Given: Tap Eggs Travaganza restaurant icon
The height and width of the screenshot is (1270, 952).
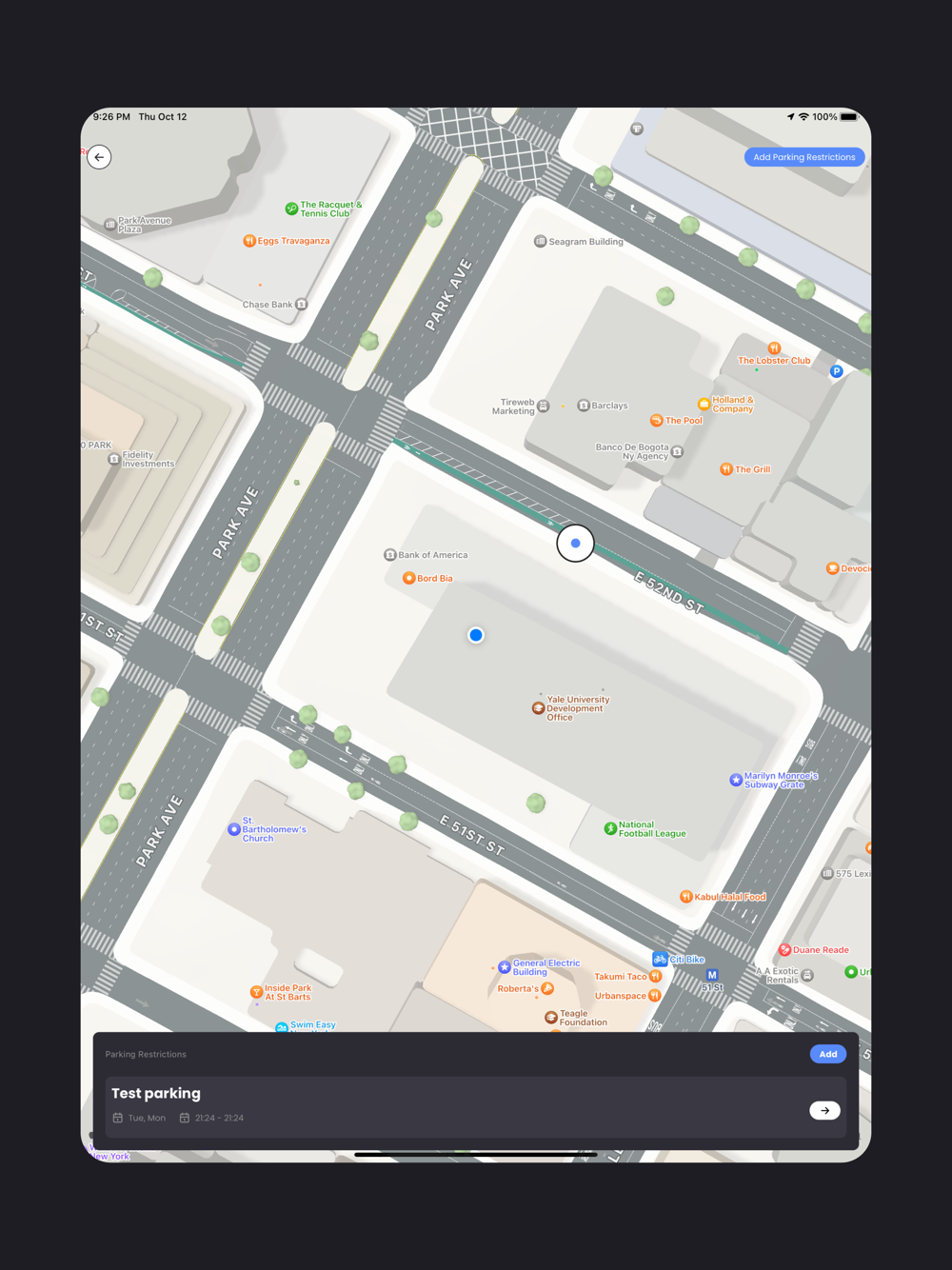Looking at the screenshot, I should pyautogui.click(x=249, y=241).
